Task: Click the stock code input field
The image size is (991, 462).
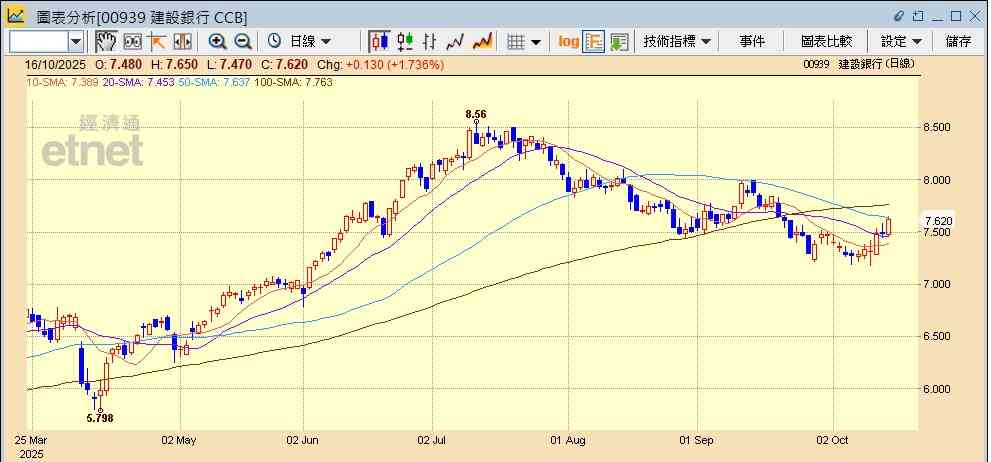Action: [x=38, y=41]
